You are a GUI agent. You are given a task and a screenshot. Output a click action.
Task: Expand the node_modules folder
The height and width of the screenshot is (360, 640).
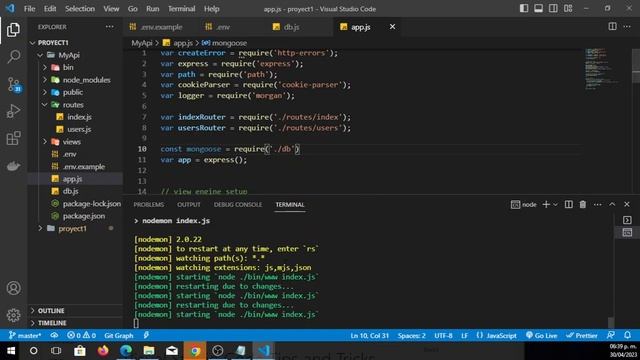tap(45, 80)
